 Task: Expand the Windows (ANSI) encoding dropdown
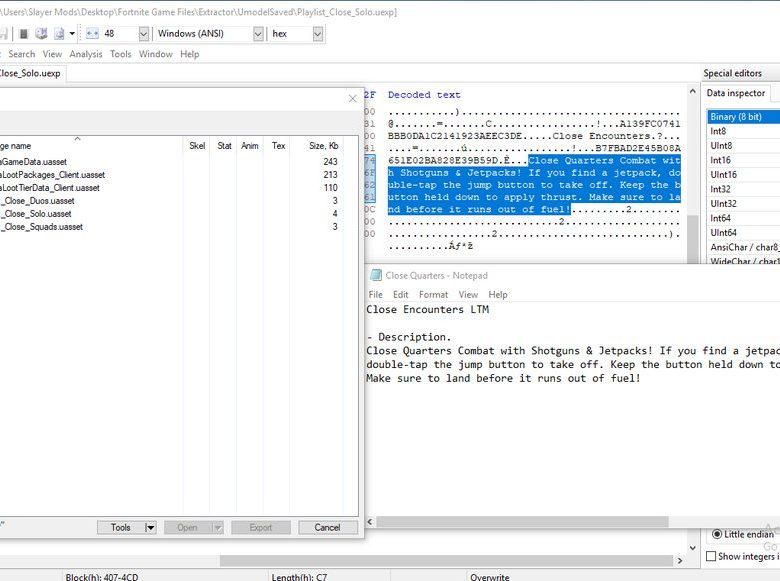pos(257,33)
